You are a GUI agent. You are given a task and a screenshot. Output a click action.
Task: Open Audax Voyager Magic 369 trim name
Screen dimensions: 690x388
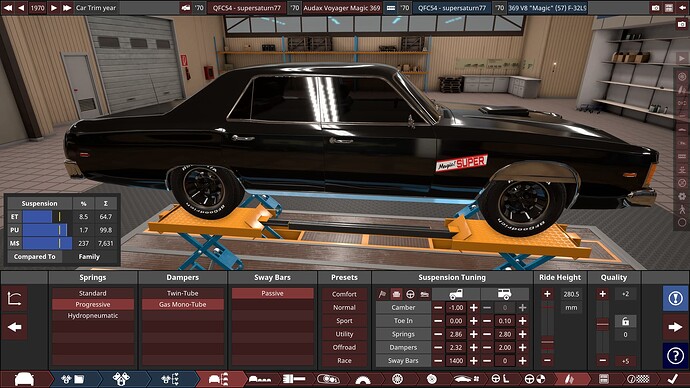[341, 7]
